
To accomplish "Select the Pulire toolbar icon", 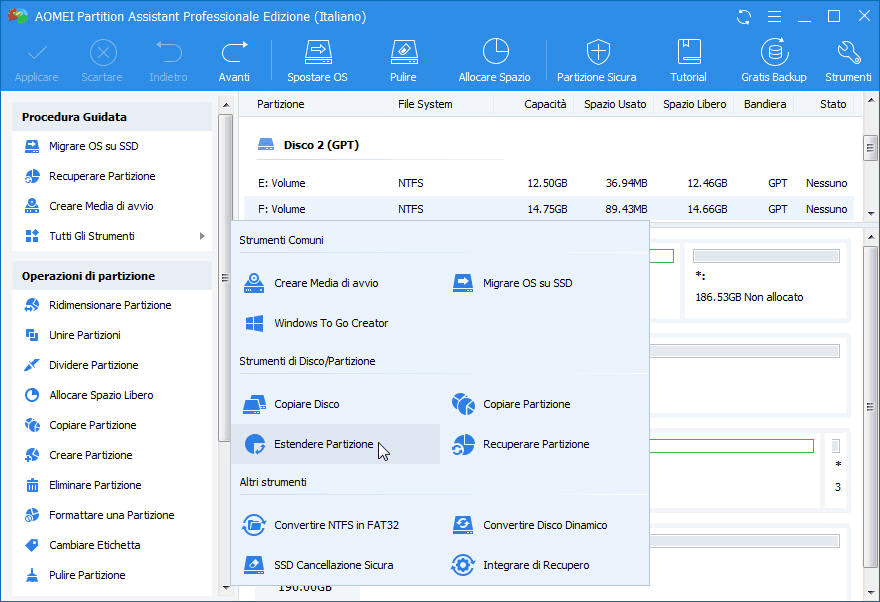I will click(x=403, y=53).
